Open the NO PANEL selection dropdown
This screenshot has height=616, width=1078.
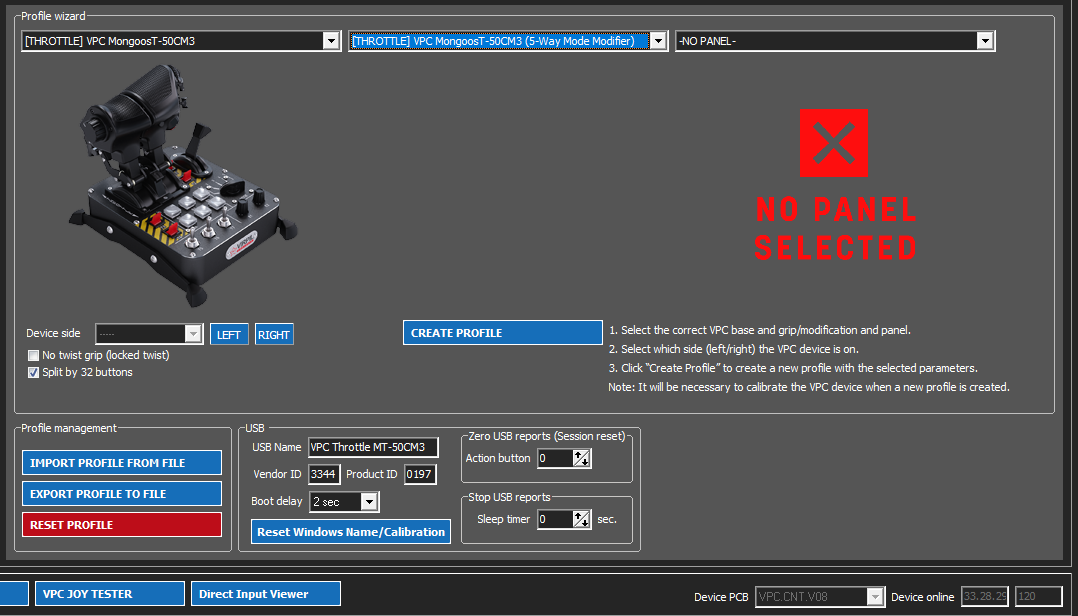(986, 41)
